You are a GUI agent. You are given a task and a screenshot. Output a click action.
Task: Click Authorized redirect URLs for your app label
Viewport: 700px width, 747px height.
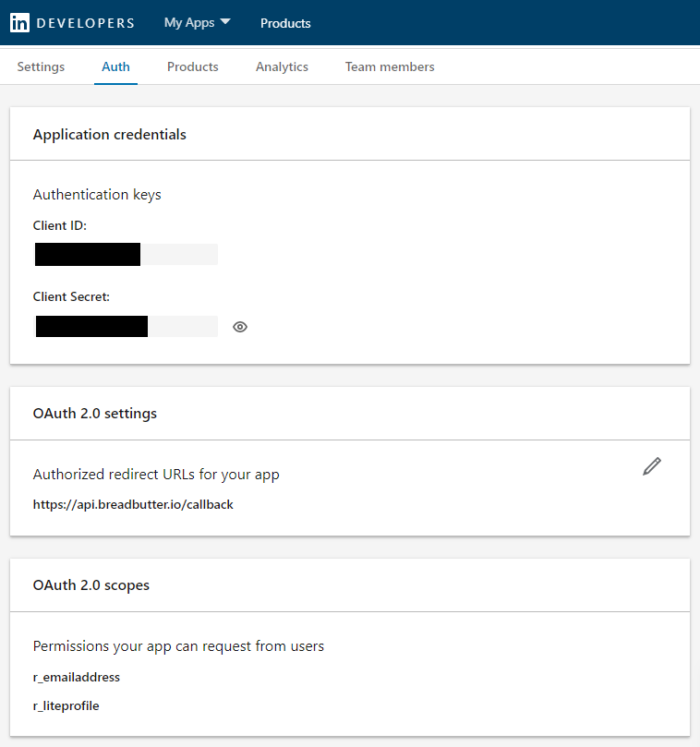point(156,474)
